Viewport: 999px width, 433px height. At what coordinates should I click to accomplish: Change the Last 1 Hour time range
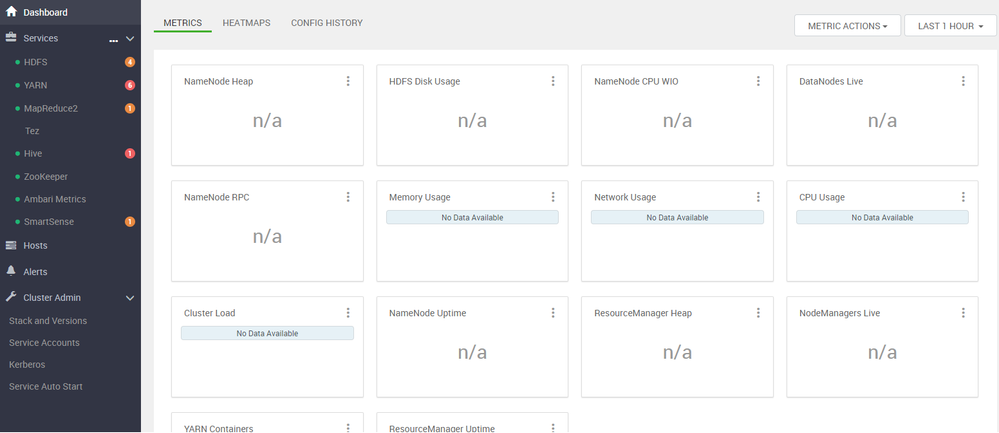tap(950, 26)
